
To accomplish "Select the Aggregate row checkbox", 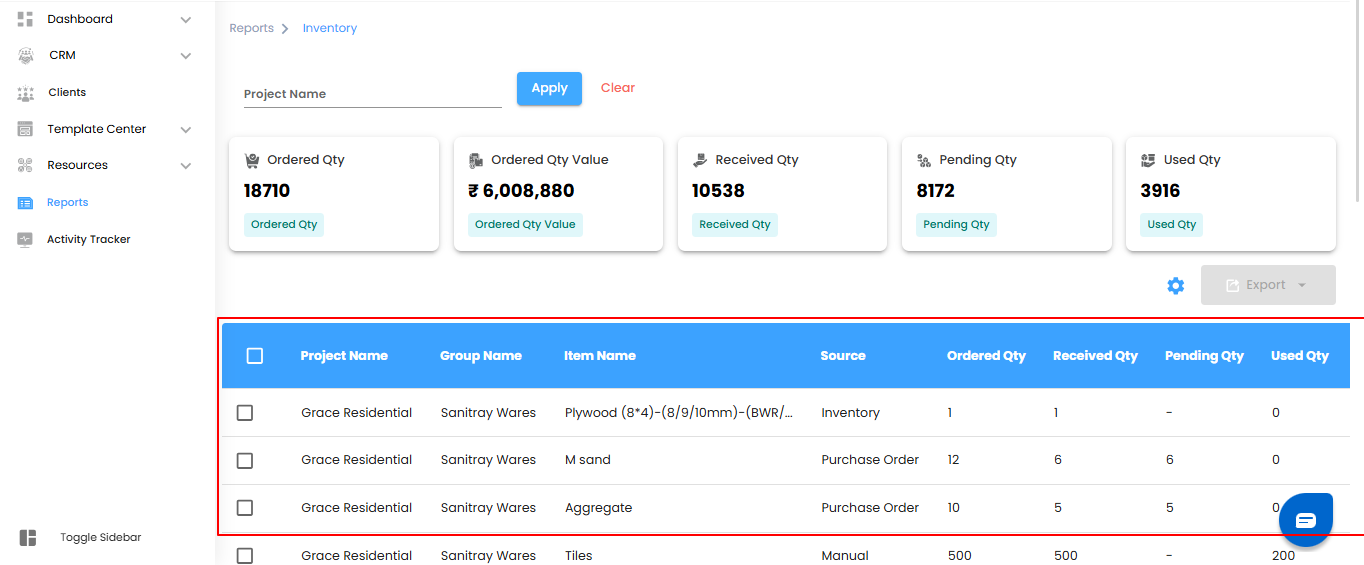I will [x=245, y=508].
